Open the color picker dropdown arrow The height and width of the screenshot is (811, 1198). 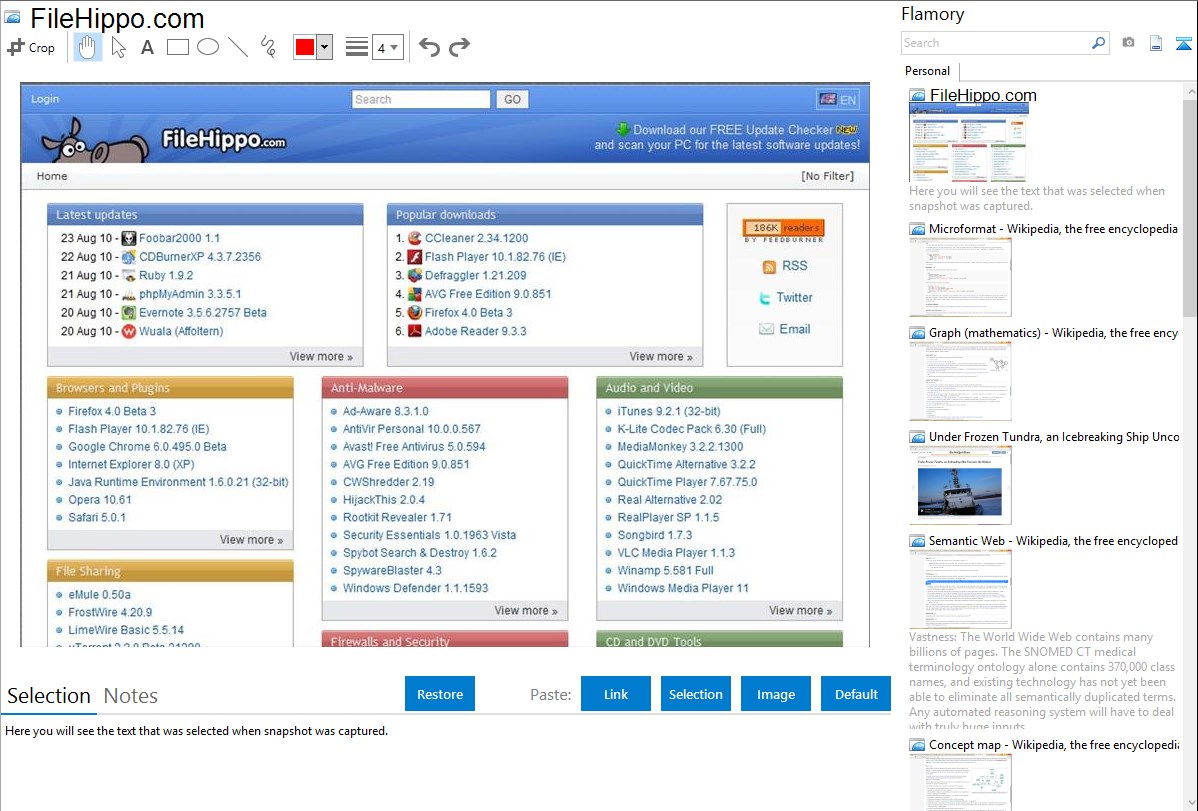325,47
